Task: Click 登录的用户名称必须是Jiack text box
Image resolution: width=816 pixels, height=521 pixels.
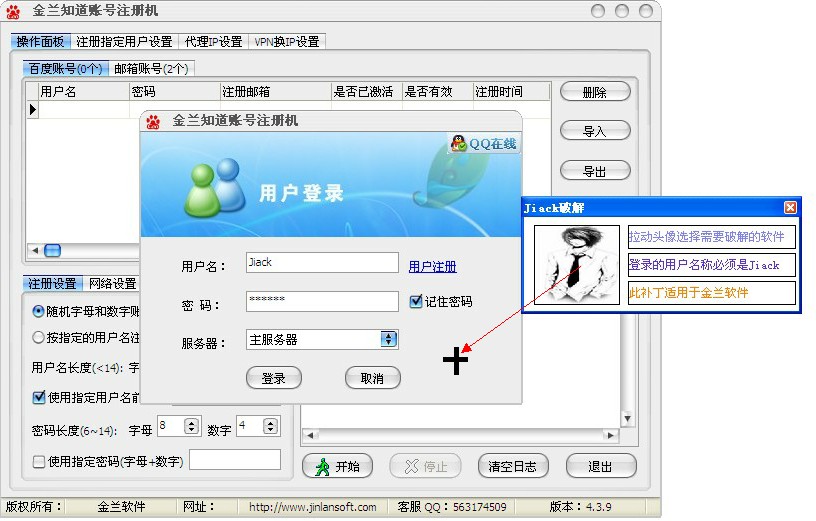Action: (x=712, y=265)
